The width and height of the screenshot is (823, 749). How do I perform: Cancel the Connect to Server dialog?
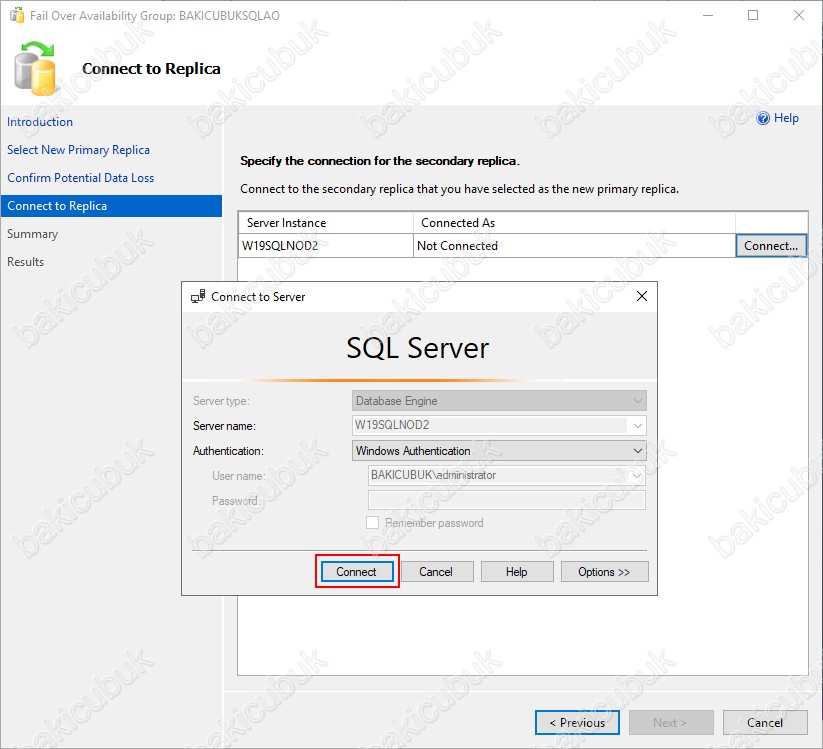pos(436,572)
